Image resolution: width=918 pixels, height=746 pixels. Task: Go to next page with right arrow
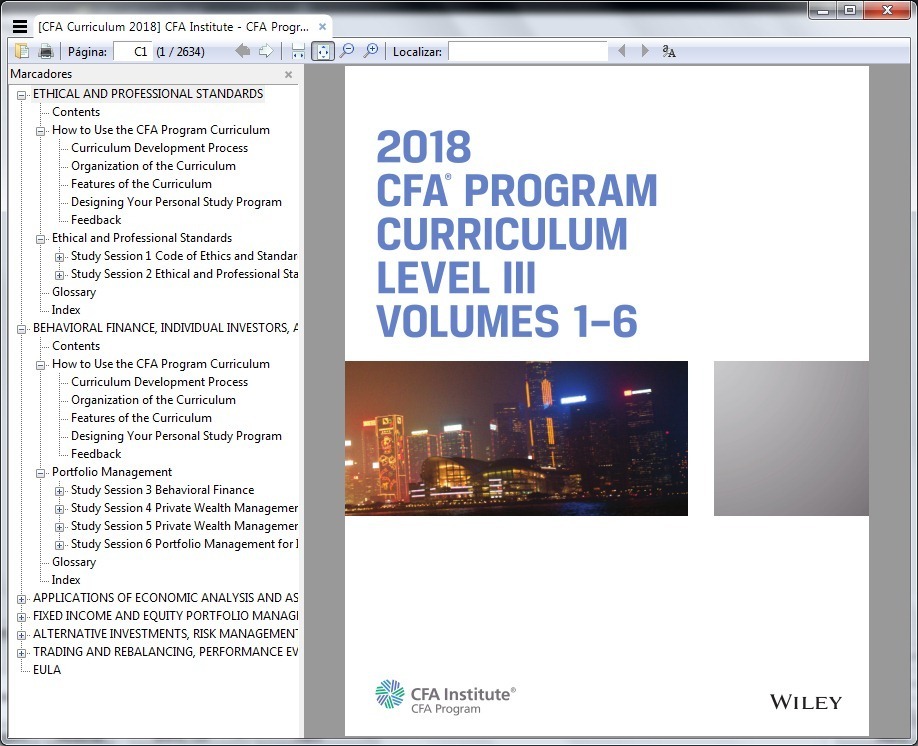[266, 51]
